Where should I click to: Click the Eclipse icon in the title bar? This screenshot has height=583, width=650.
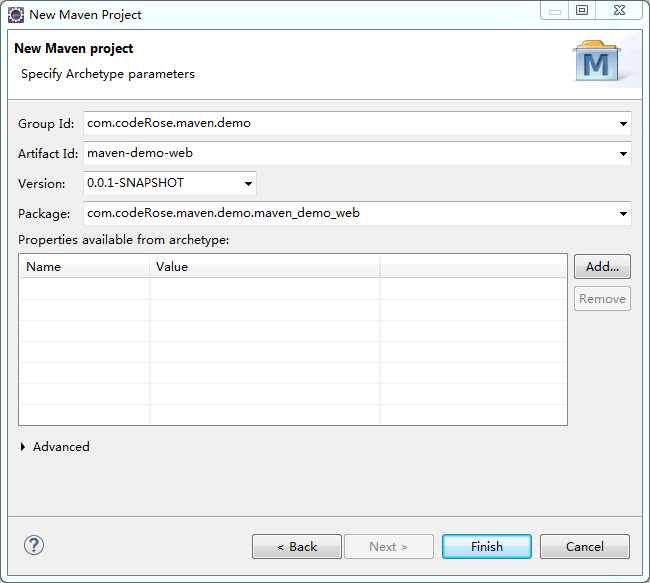(16, 15)
